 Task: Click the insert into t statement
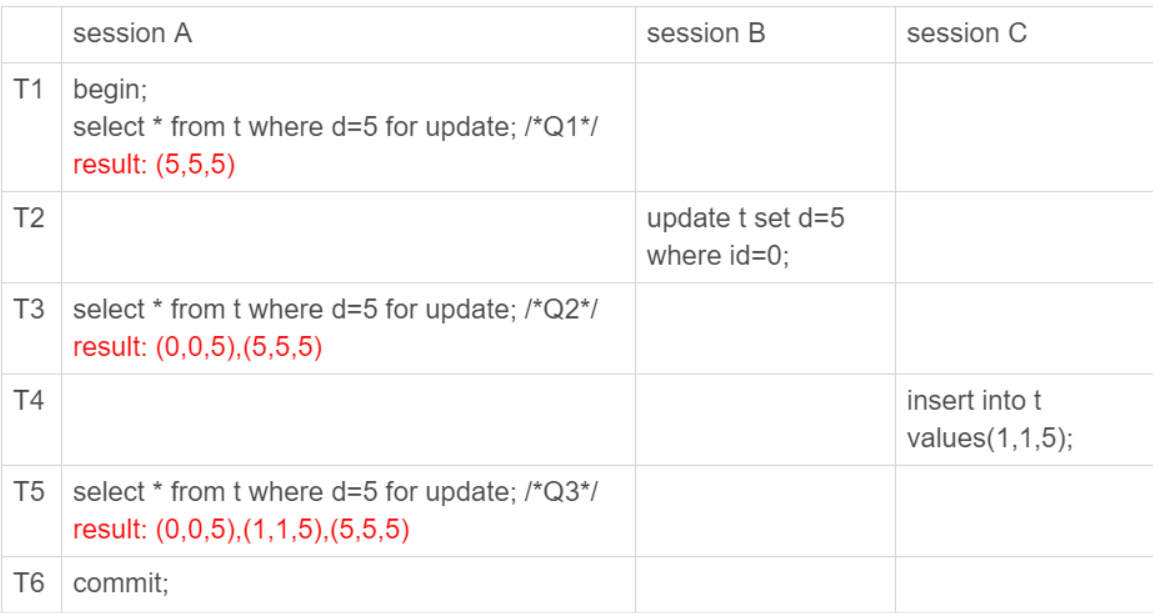pyautogui.click(x=973, y=401)
